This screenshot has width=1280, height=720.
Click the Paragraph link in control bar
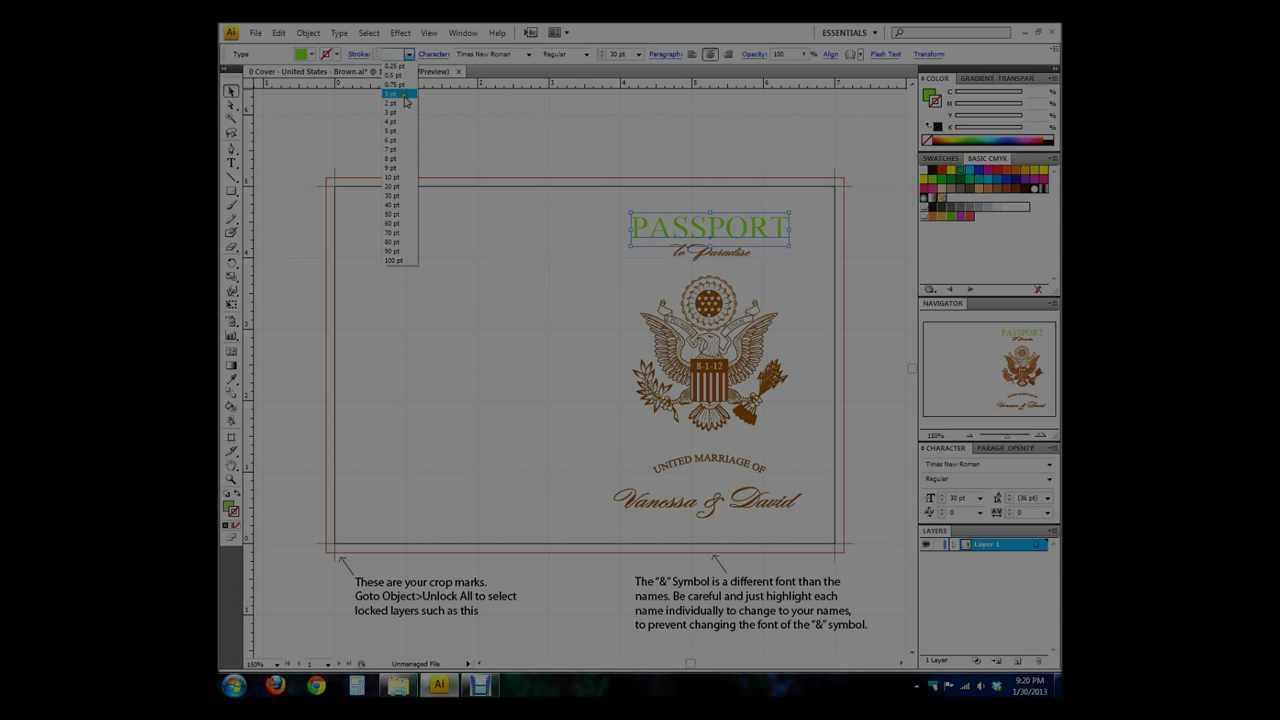point(665,54)
